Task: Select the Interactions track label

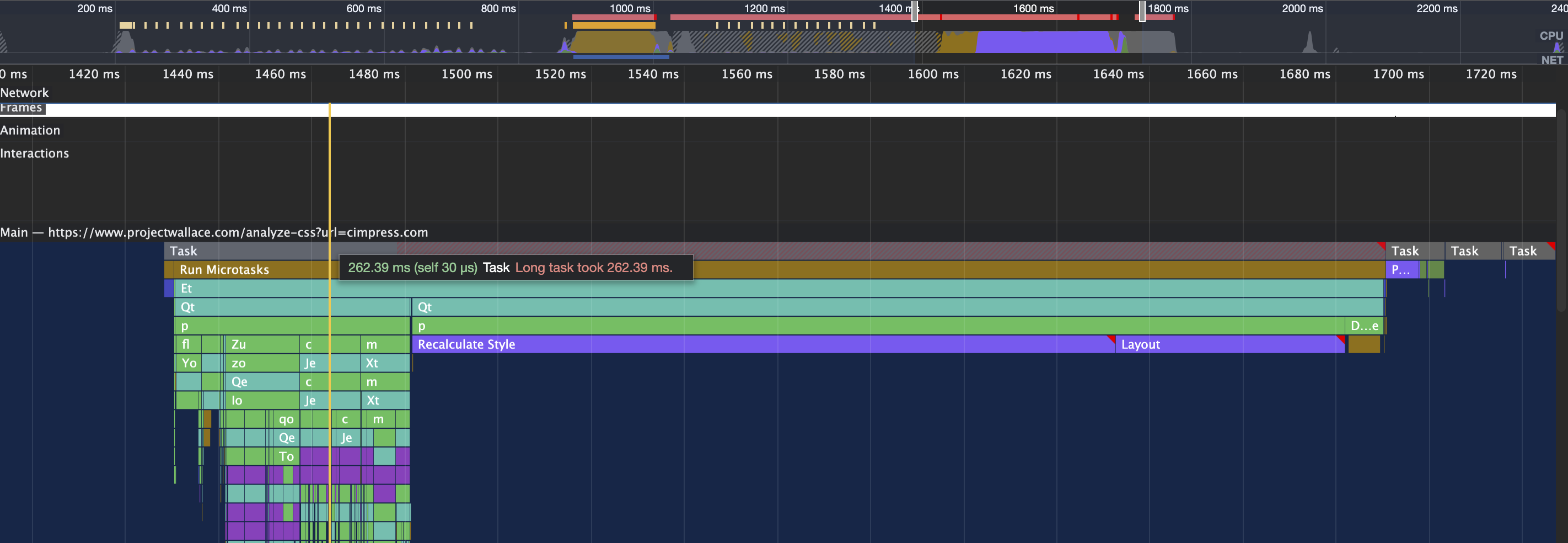Action: tap(35, 153)
